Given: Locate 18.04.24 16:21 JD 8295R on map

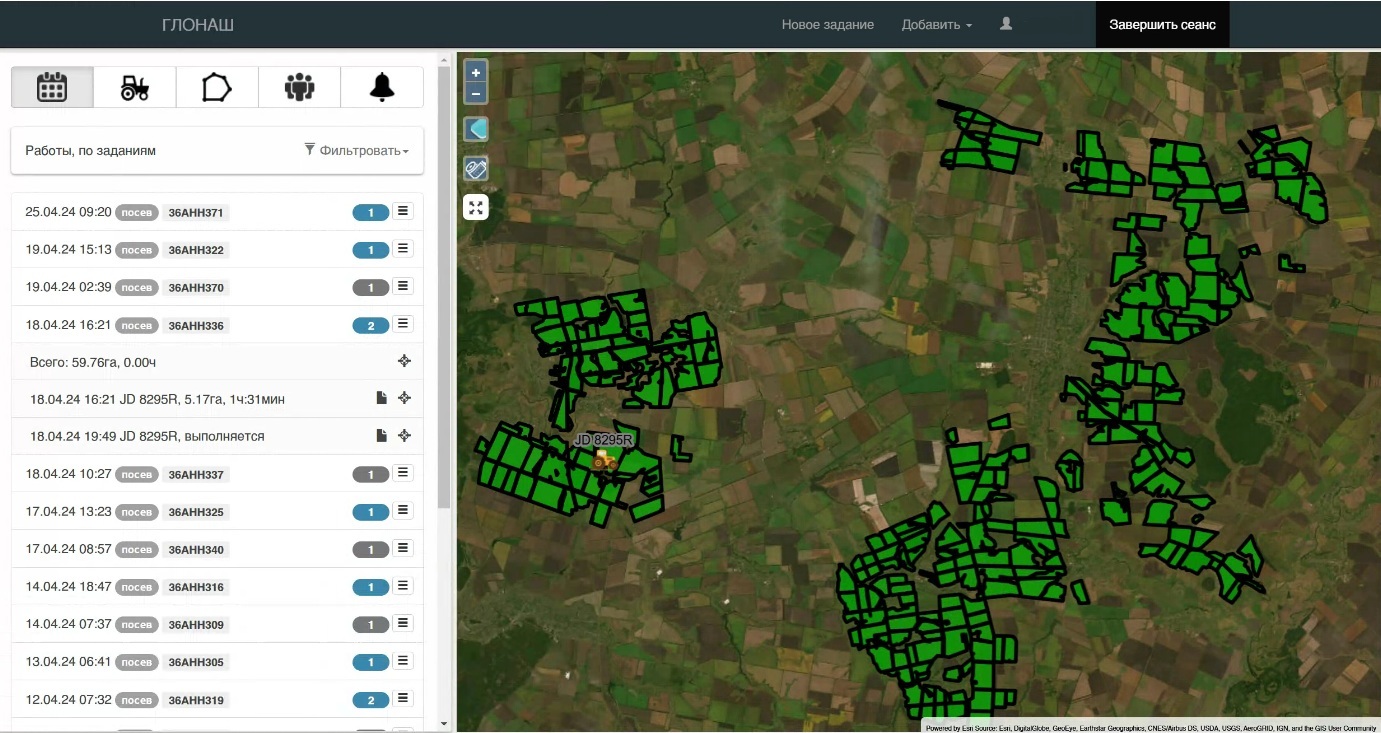Looking at the screenshot, I should point(404,398).
